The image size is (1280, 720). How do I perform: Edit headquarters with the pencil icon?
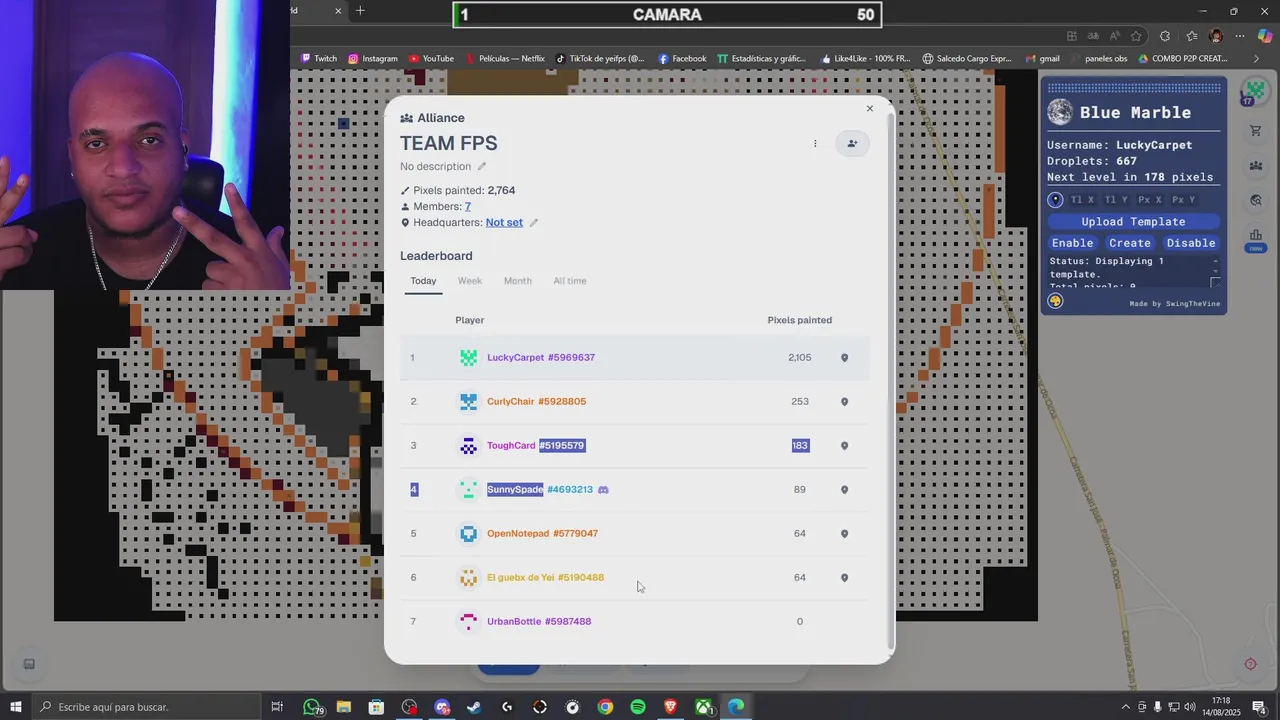[533, 222]
